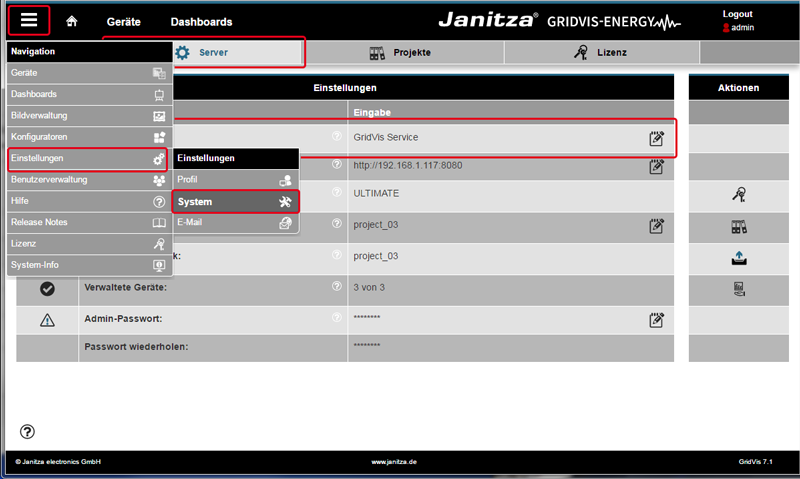Open Release Notes from navigation
Image resolution: width=800 pixels, height=479 pixels.
[88, 222]
